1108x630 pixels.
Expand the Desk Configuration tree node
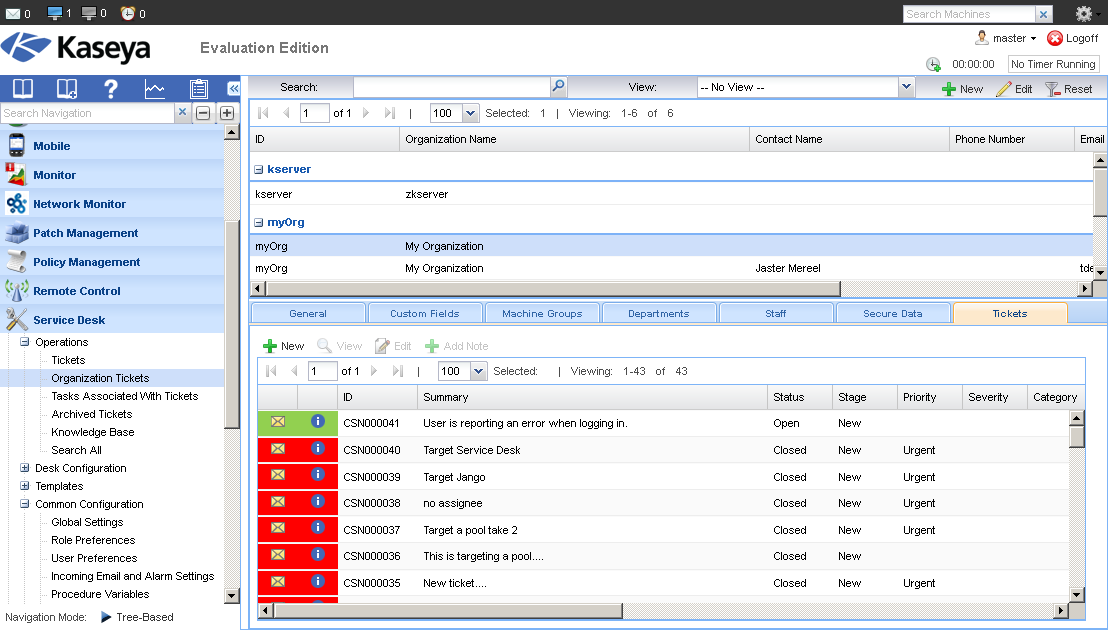(x=25, y=468)
